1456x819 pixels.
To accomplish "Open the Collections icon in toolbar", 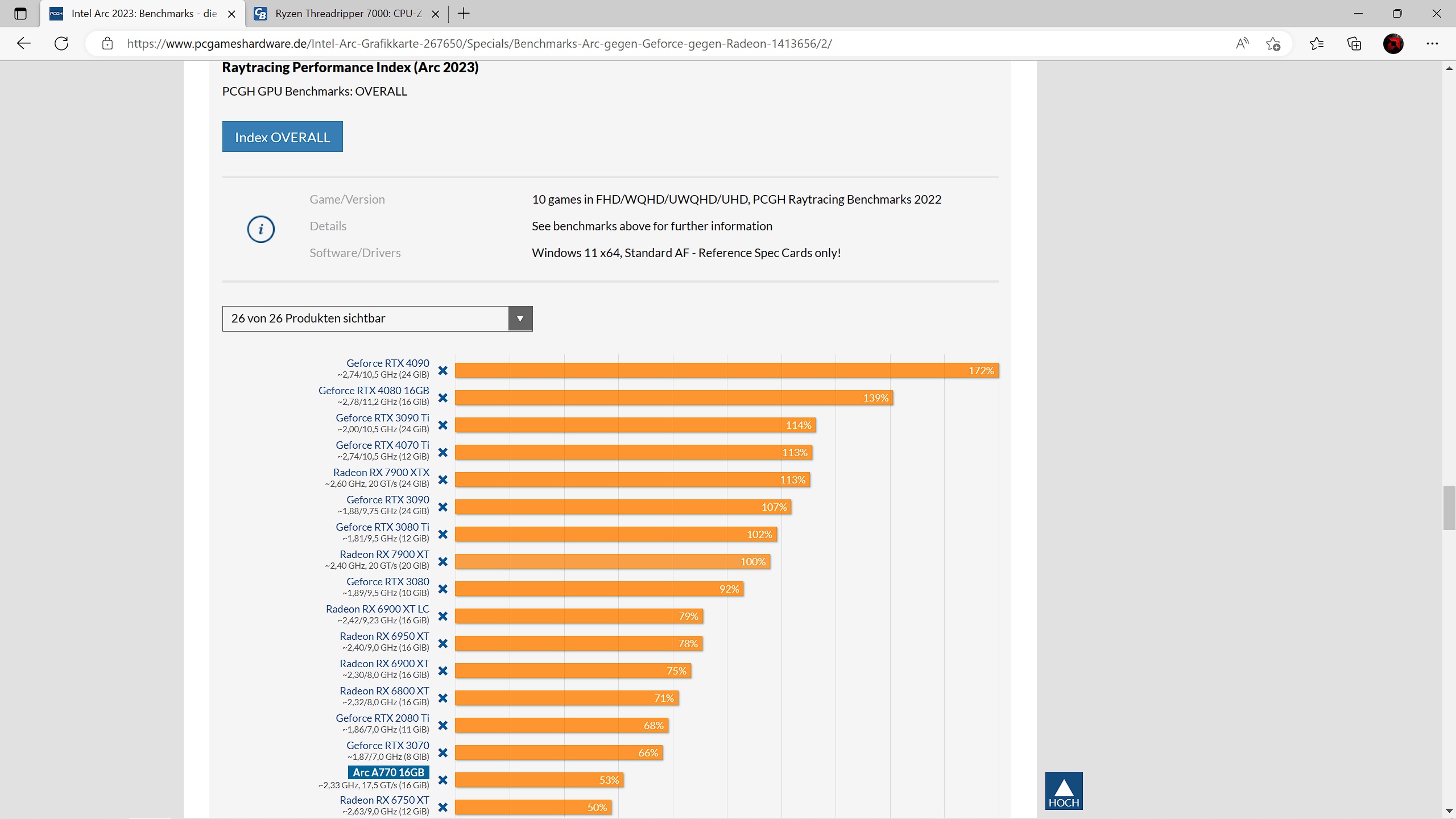I will point(1354,43).
